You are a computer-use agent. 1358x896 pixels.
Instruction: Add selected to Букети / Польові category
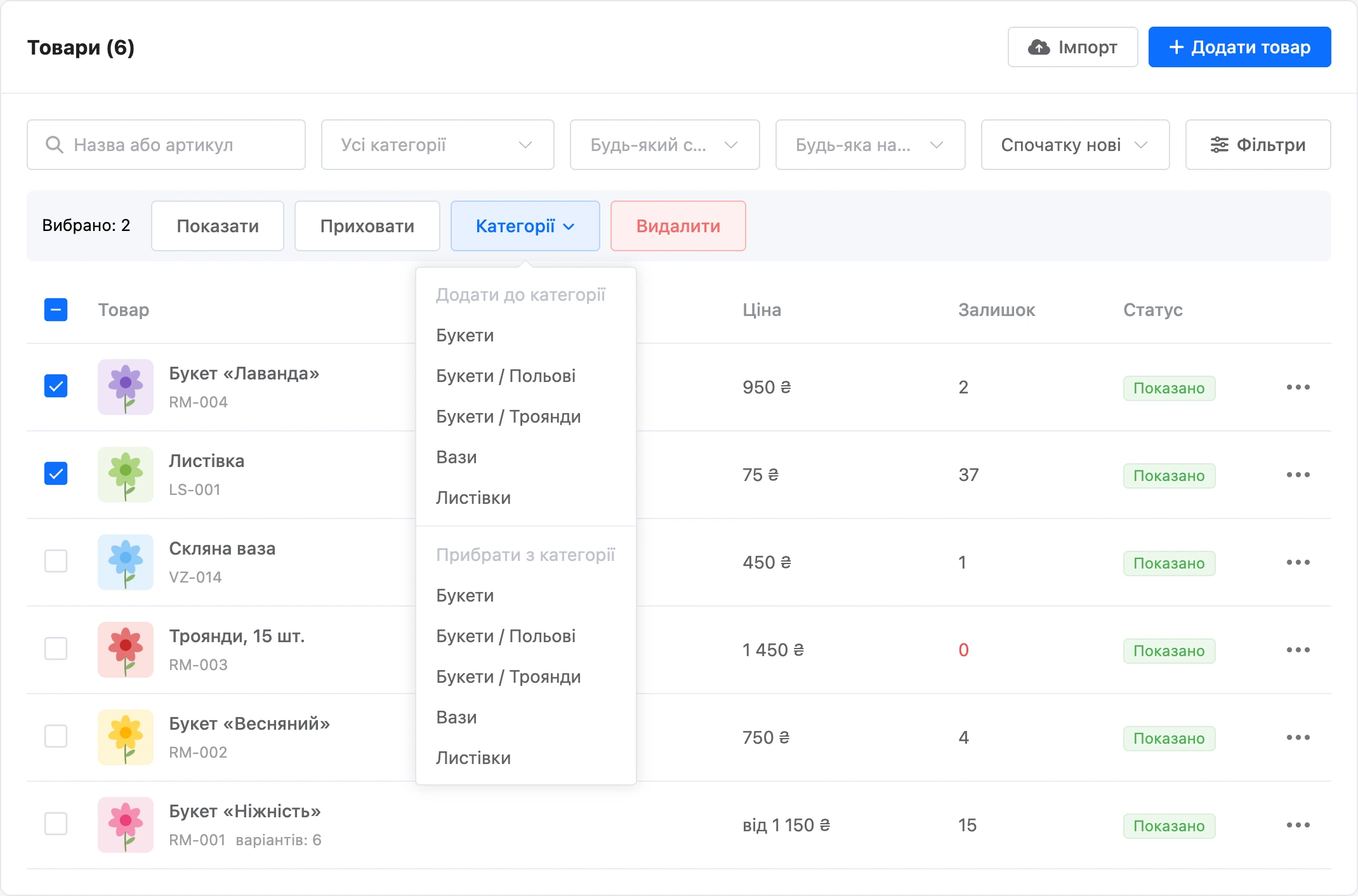506,376
